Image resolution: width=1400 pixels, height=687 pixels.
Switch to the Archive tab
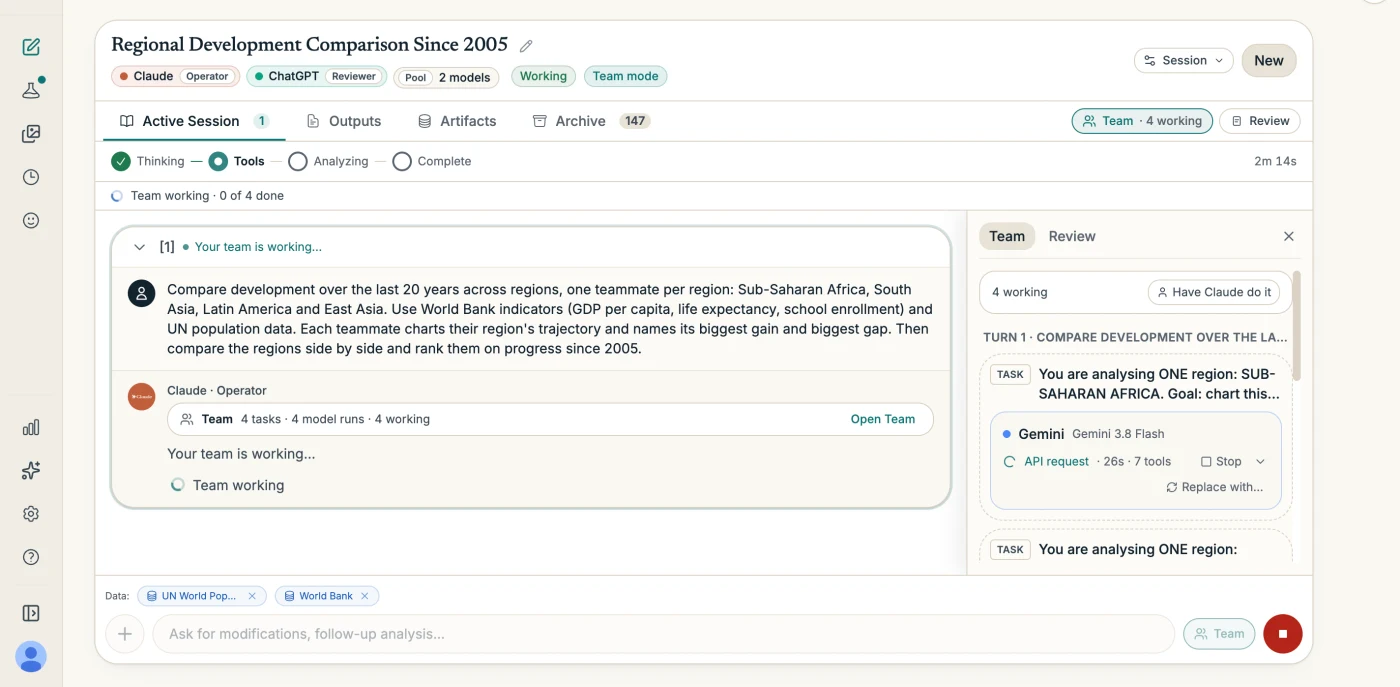click(x=591, y=121)
